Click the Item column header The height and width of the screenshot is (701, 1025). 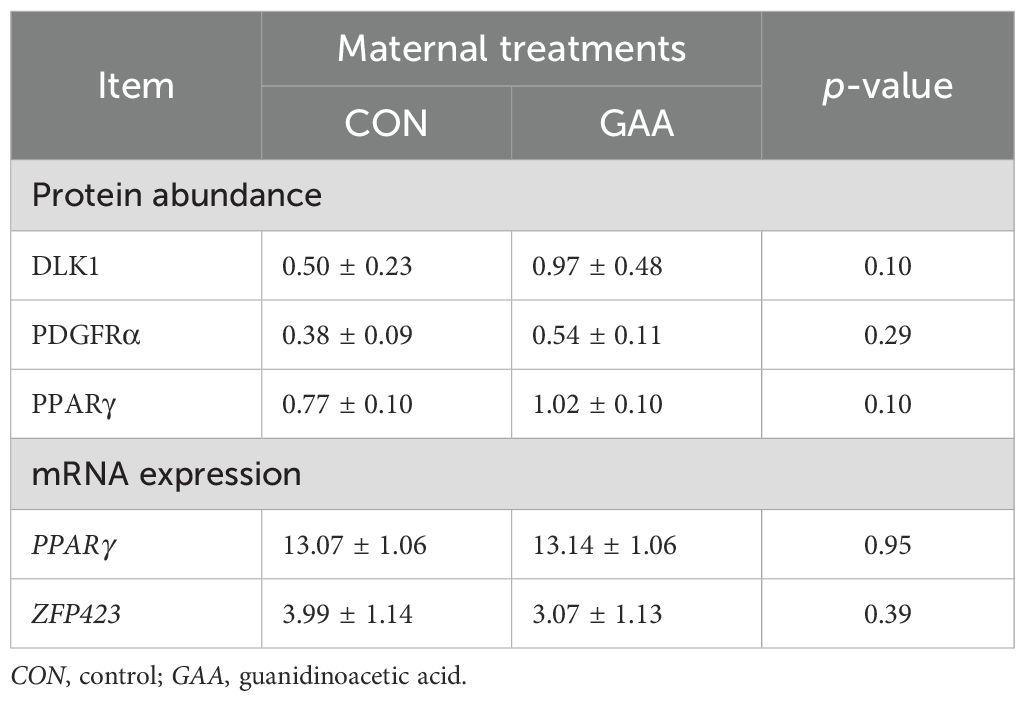pos(136,85)
